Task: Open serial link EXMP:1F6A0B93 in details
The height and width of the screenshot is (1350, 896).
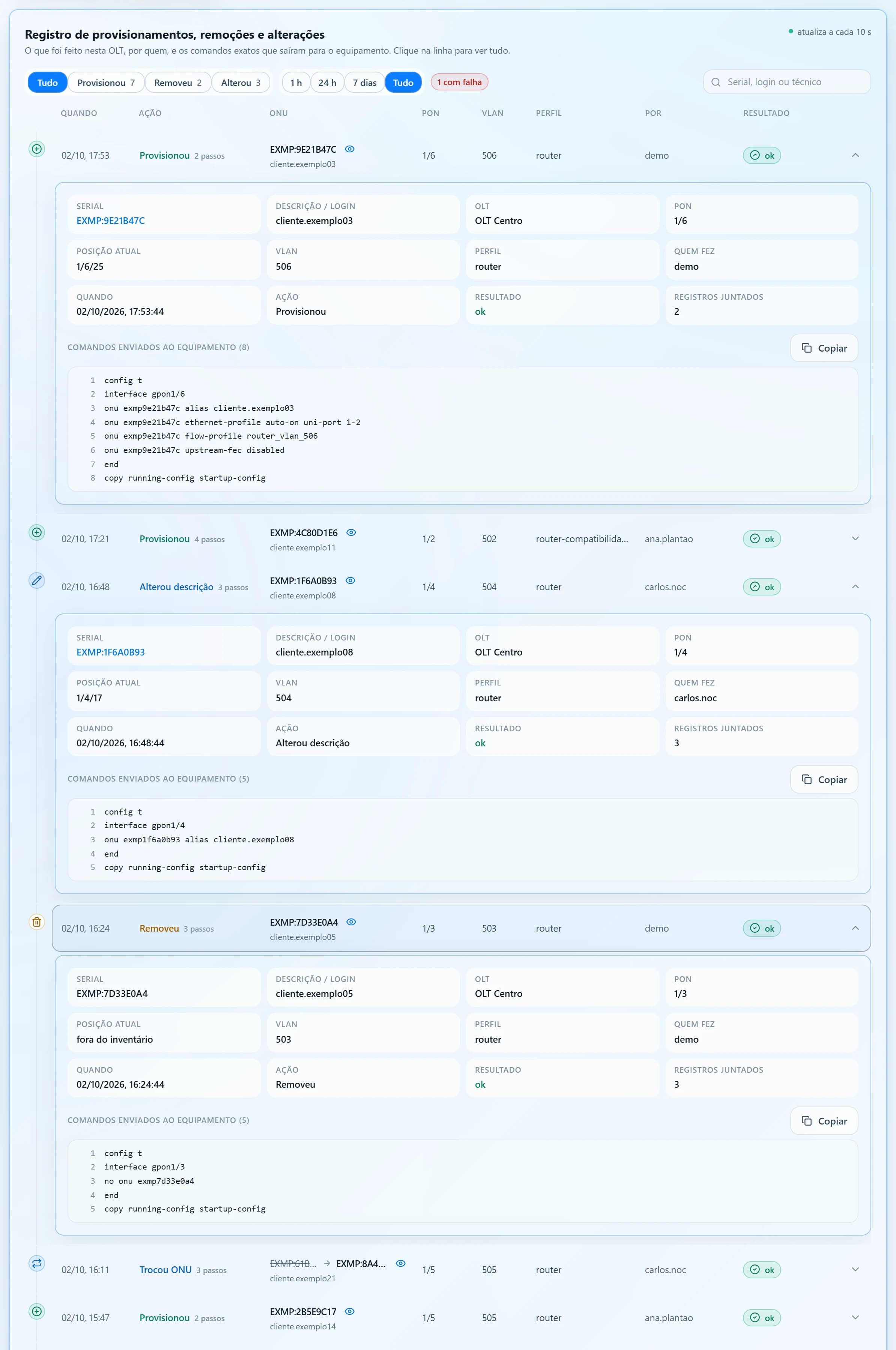Action: [x=111, y=652]
